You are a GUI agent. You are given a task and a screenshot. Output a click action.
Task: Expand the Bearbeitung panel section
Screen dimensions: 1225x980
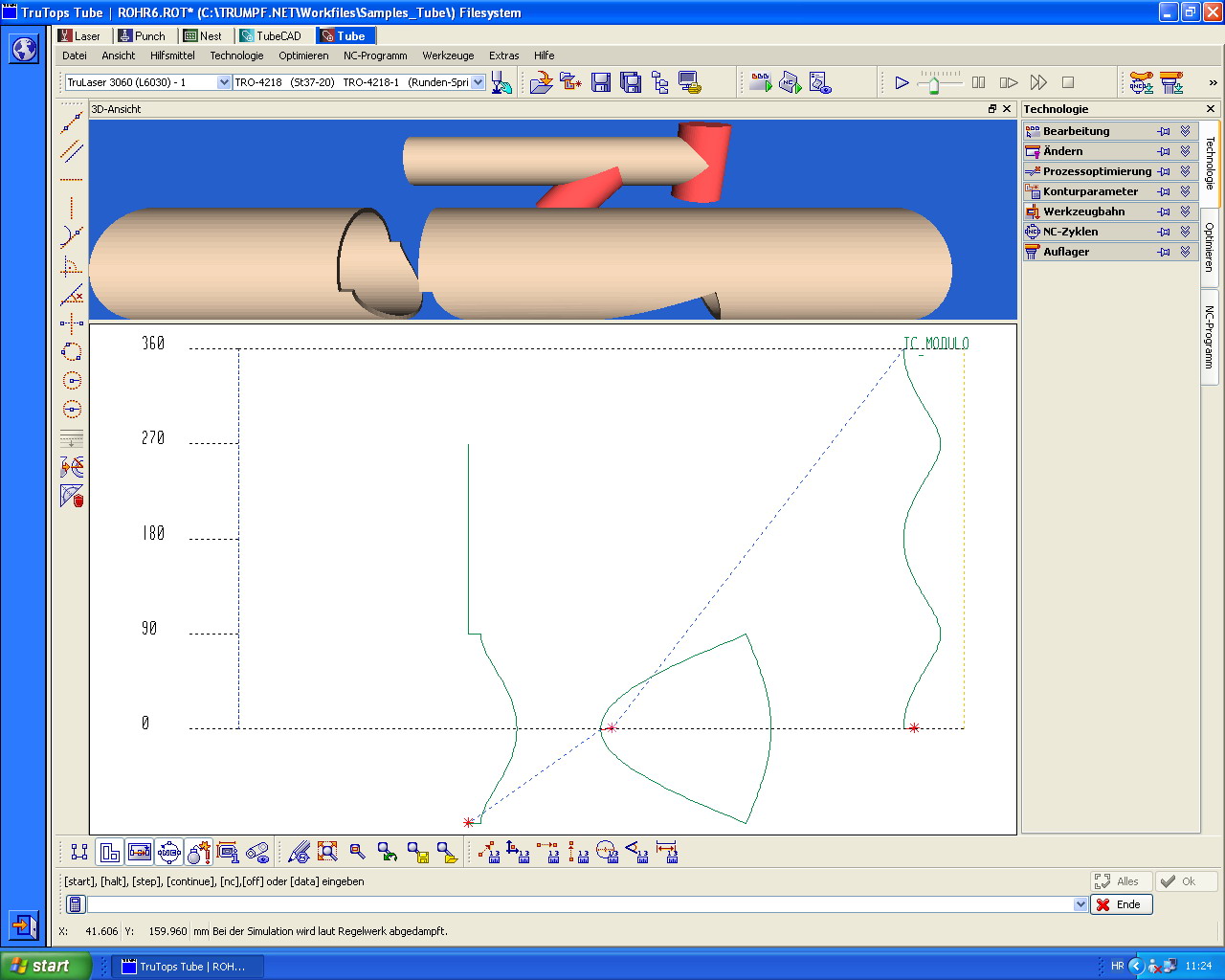pyautogui.click(x=1185, y=131)
